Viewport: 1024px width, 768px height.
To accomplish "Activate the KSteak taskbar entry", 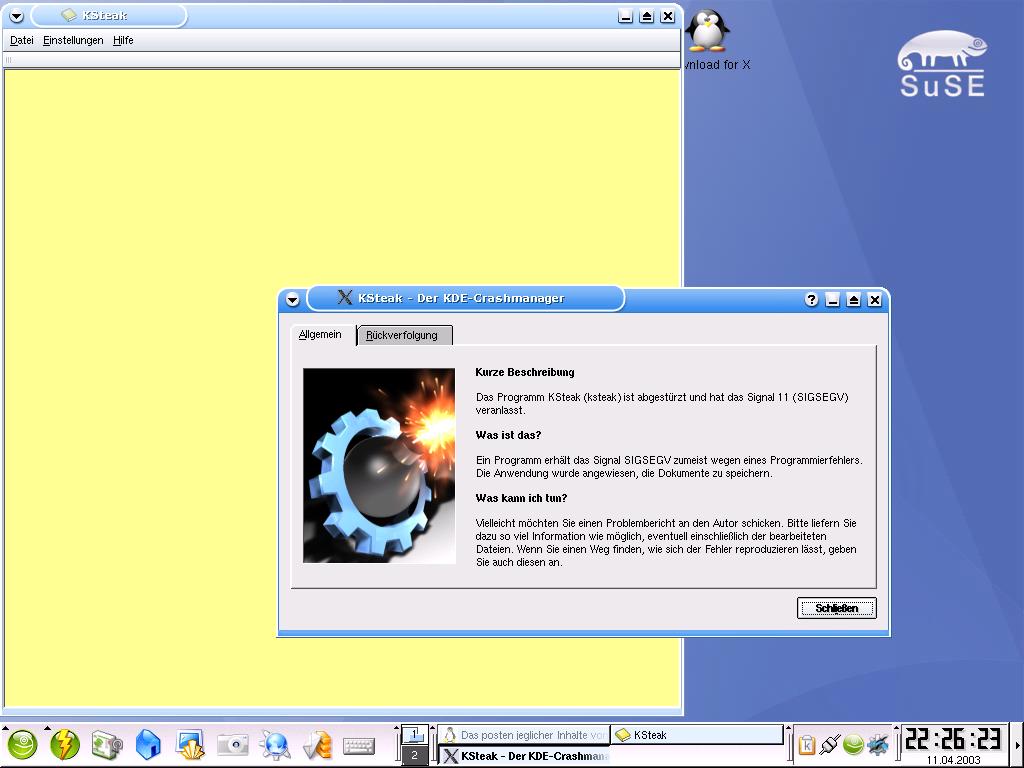I will tap(697, 735).
